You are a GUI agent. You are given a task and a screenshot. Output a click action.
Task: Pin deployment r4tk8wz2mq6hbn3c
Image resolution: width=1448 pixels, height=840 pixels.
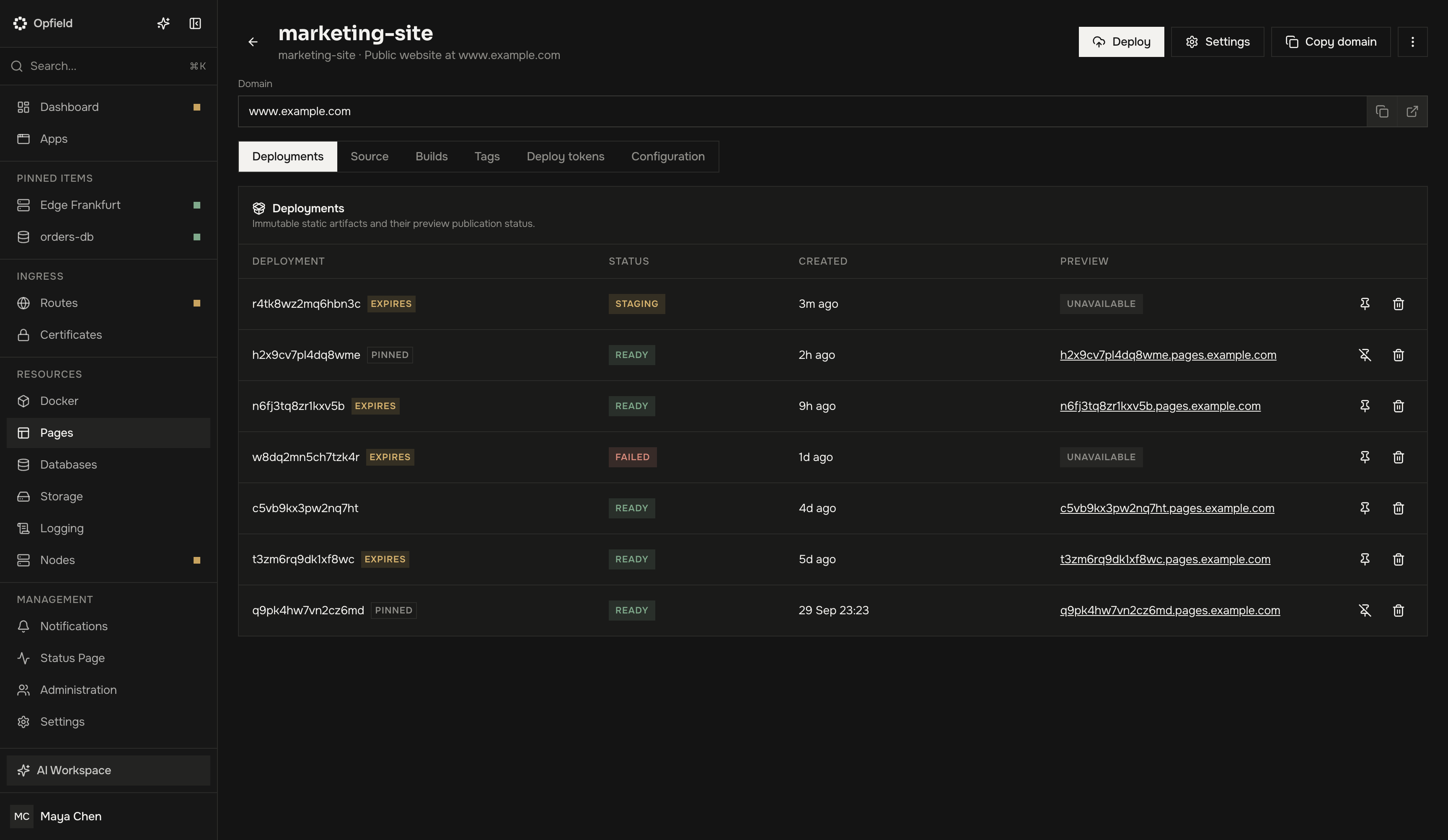1365,304
